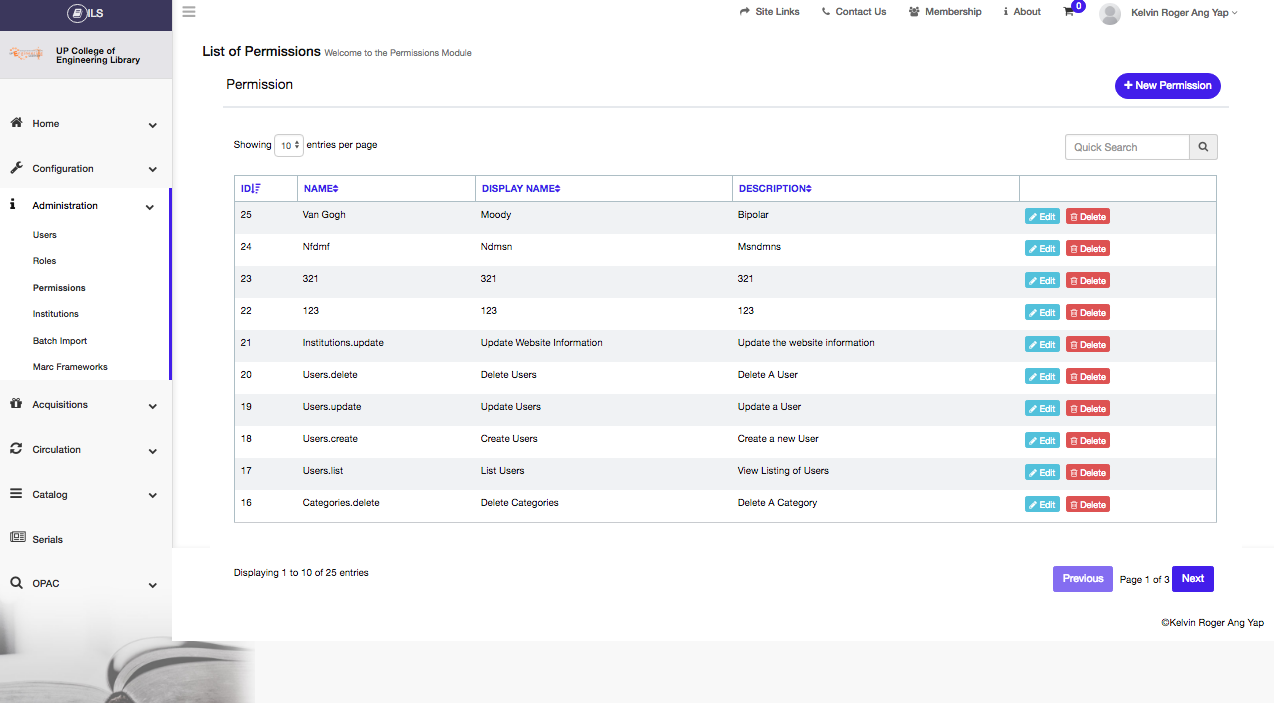Viewport: 1274px width, 703px height.
Task: Click the ILS logo in header
Action: point(86,13)
